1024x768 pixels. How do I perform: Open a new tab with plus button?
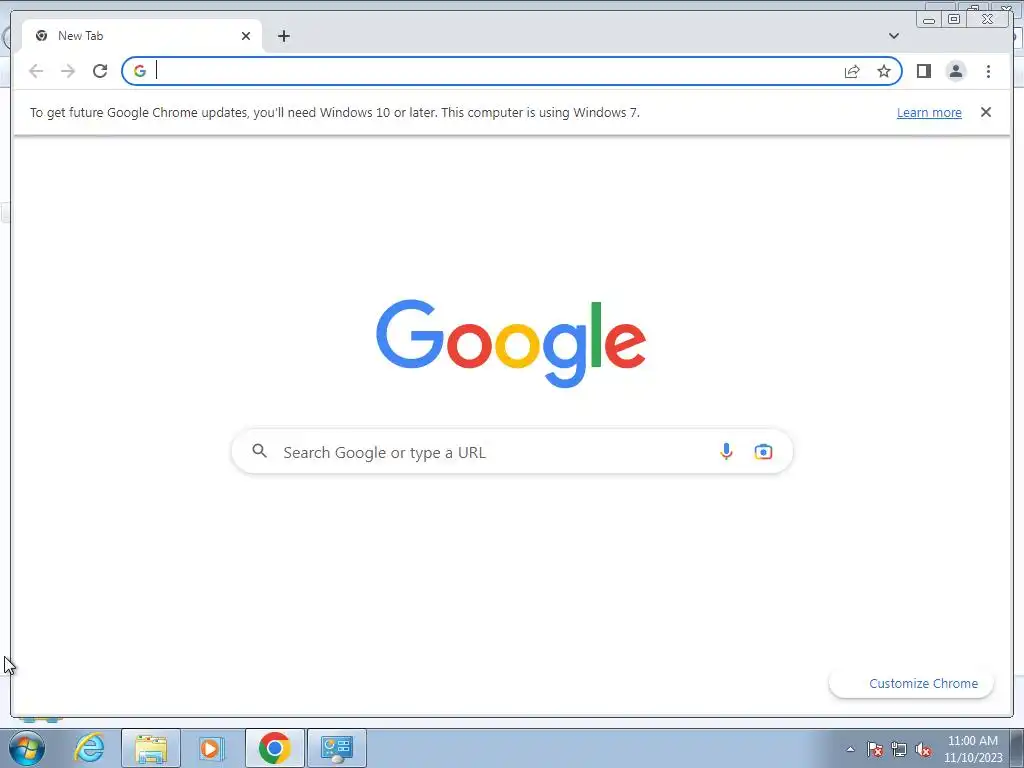point(283,36)
